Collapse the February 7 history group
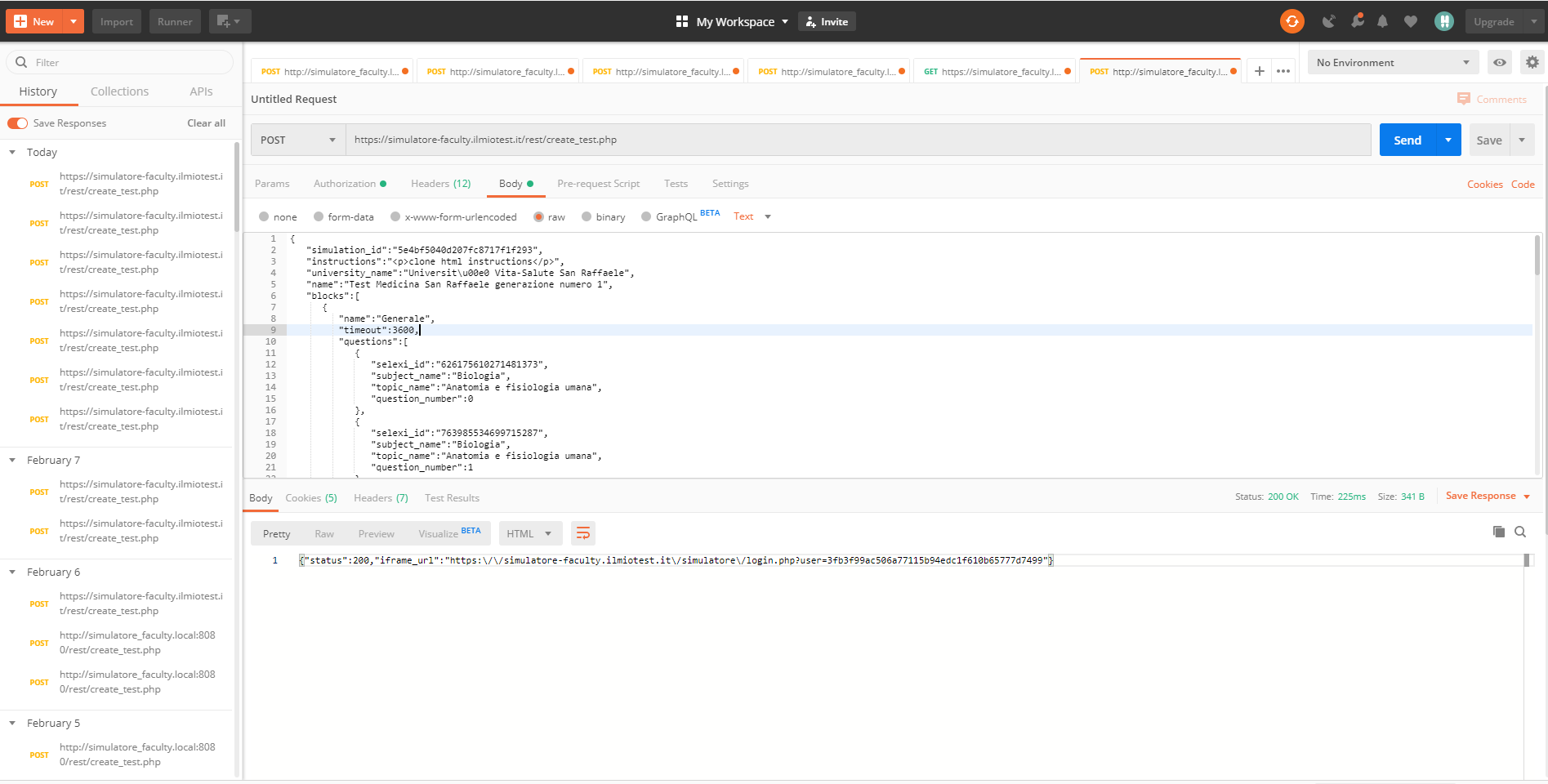The image size is (1548, 784). point(12,460)
